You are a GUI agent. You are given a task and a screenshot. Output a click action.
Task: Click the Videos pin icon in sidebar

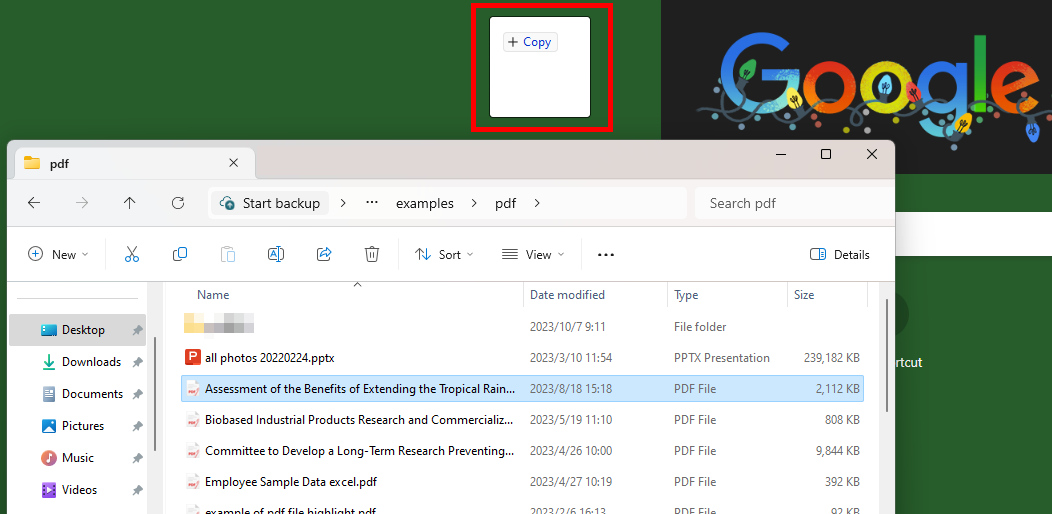[x=138, y=490]
